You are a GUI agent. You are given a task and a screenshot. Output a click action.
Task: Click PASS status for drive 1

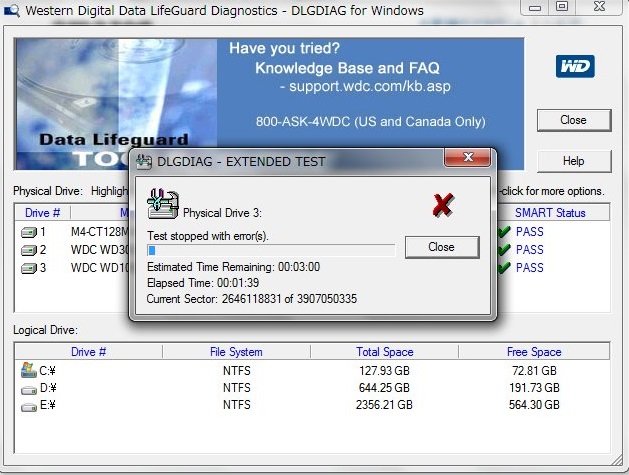pos(530,232)
